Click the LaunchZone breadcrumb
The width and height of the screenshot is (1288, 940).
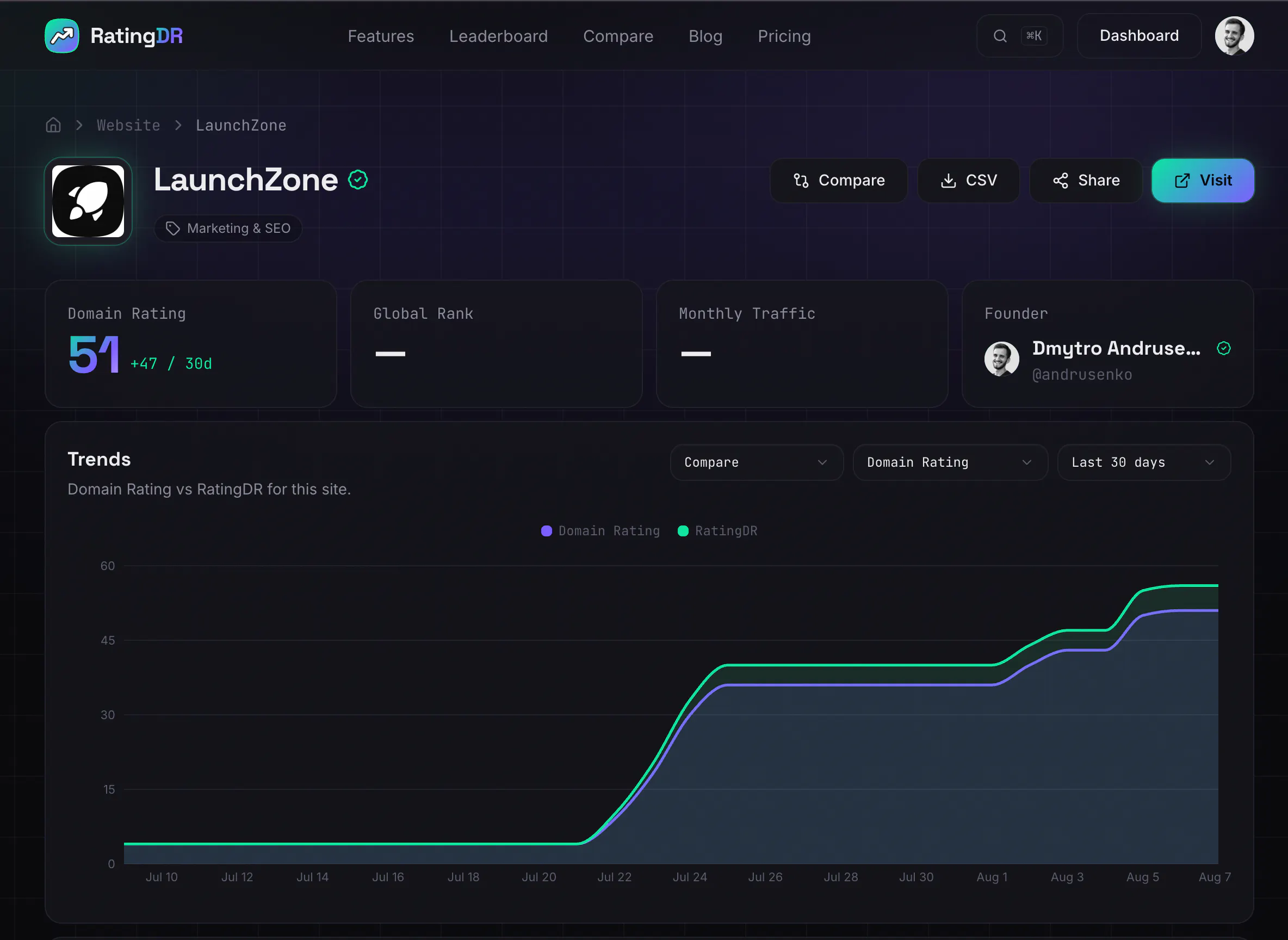[x=241, y=125]
